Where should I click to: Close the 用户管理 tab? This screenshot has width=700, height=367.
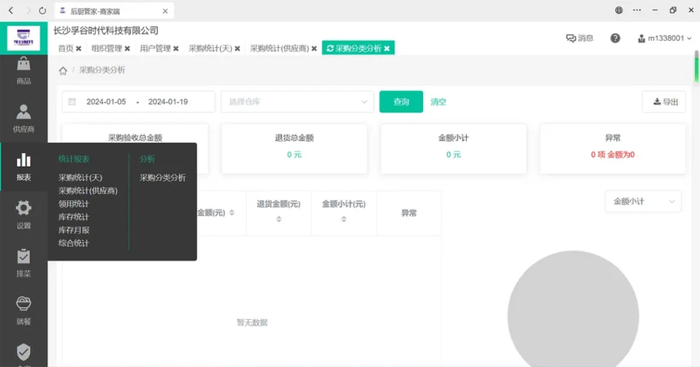[176, 49]
